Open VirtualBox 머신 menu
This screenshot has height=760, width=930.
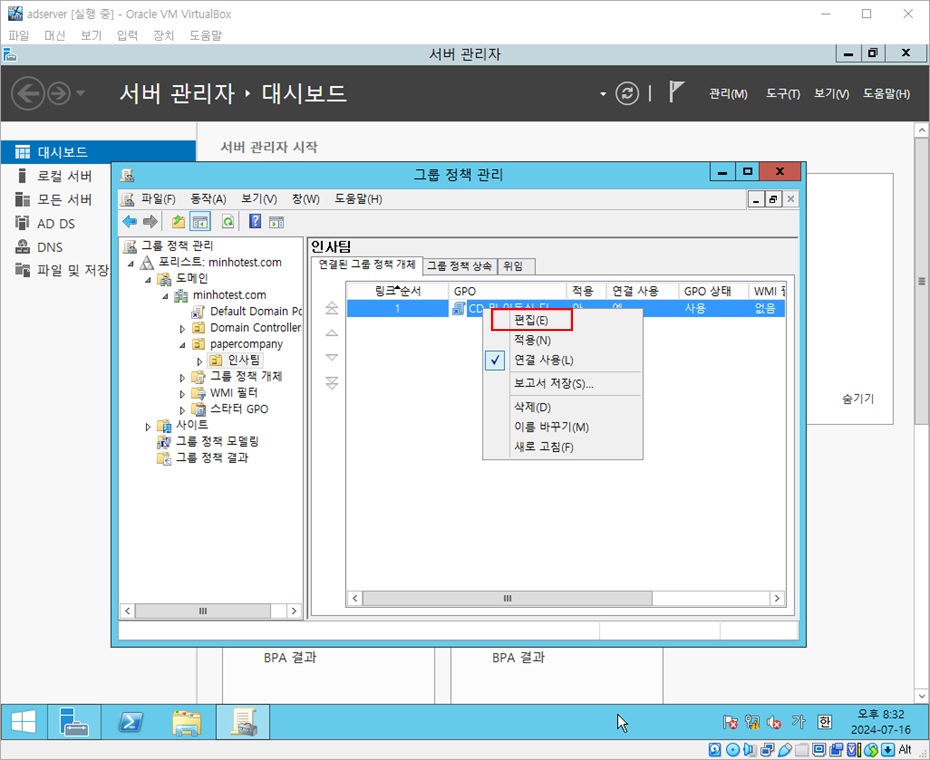tap(55, 36)
